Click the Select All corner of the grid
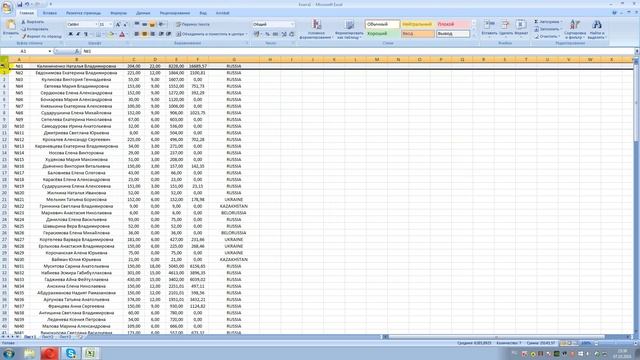This screenshot has height=360, width=640. click(4, 60)
